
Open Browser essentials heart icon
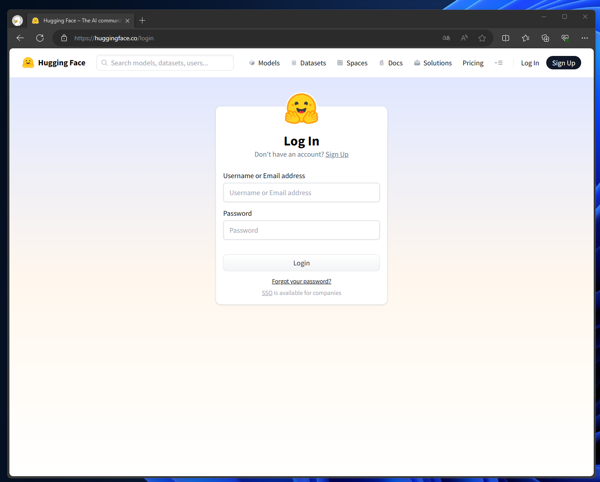(x=565, y=38)
